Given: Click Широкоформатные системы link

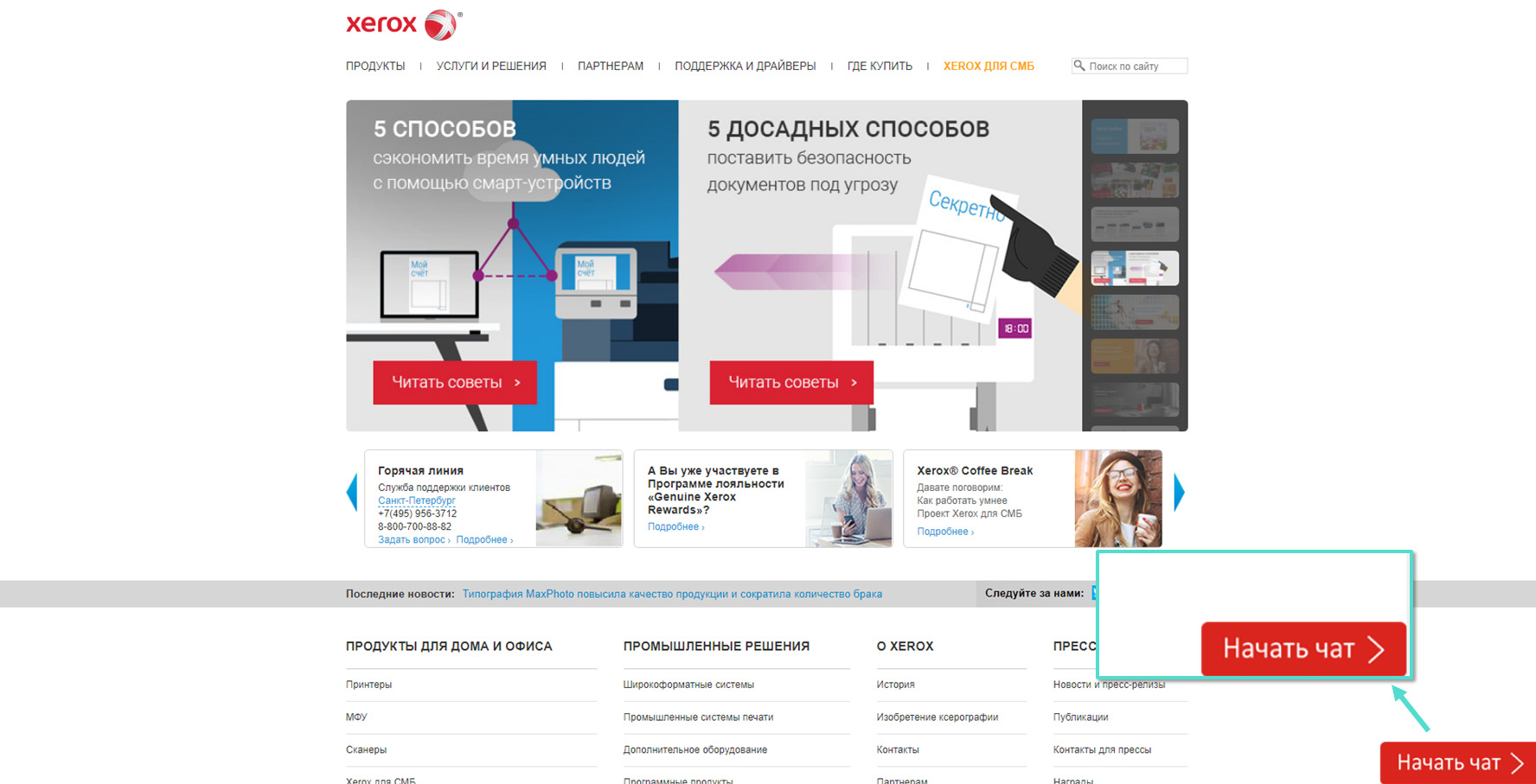Looking at the screenshot, I should (688, 685).
